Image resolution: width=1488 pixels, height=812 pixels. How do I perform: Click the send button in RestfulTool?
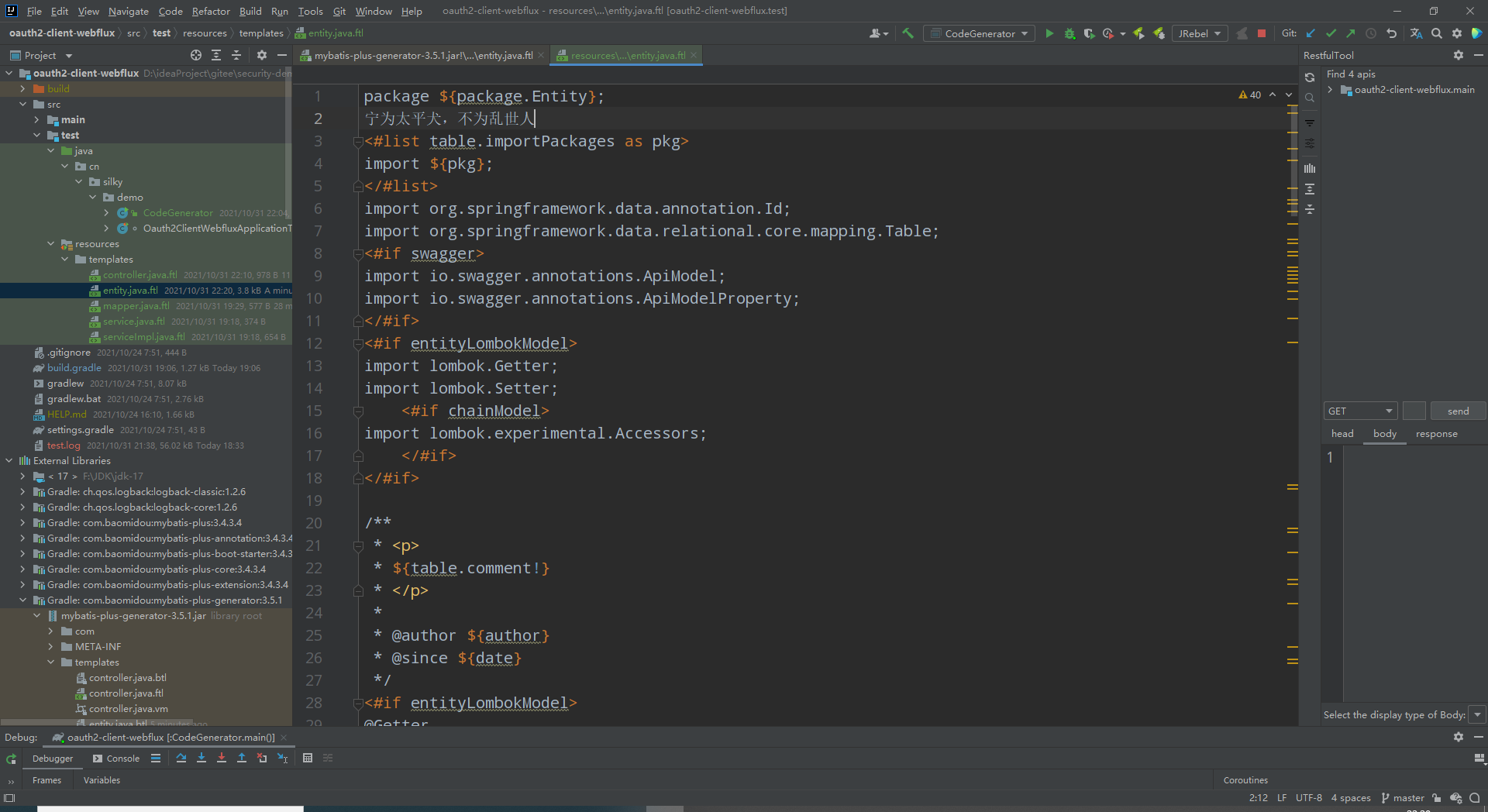pos(1458,411)
